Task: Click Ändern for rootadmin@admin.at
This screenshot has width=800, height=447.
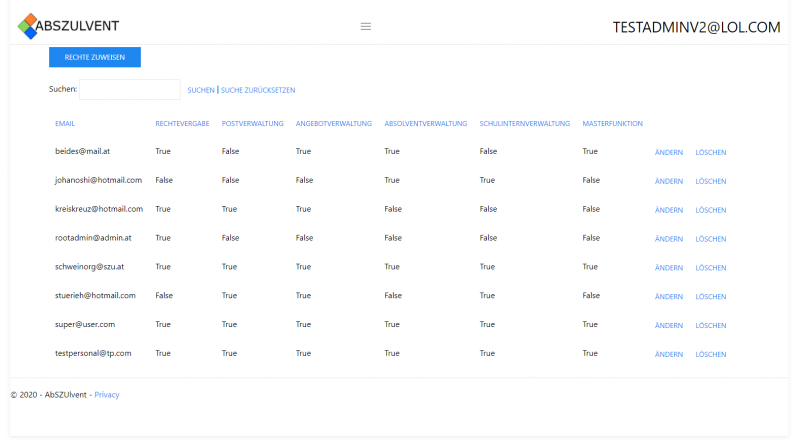Action: [669, 239]
